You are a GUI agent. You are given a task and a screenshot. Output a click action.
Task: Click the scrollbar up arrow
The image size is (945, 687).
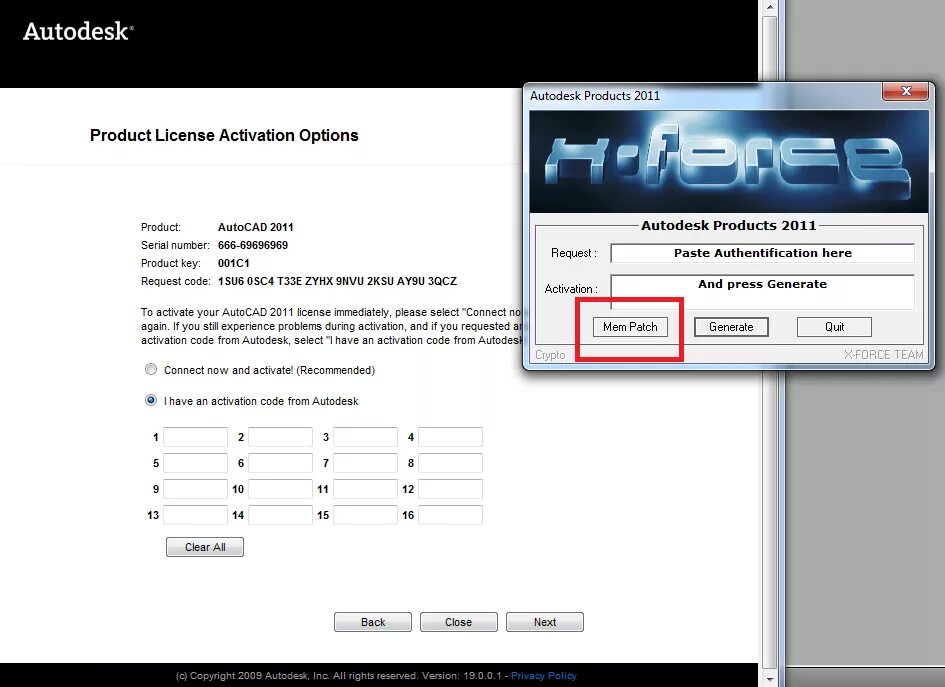(x=770, y=7)
